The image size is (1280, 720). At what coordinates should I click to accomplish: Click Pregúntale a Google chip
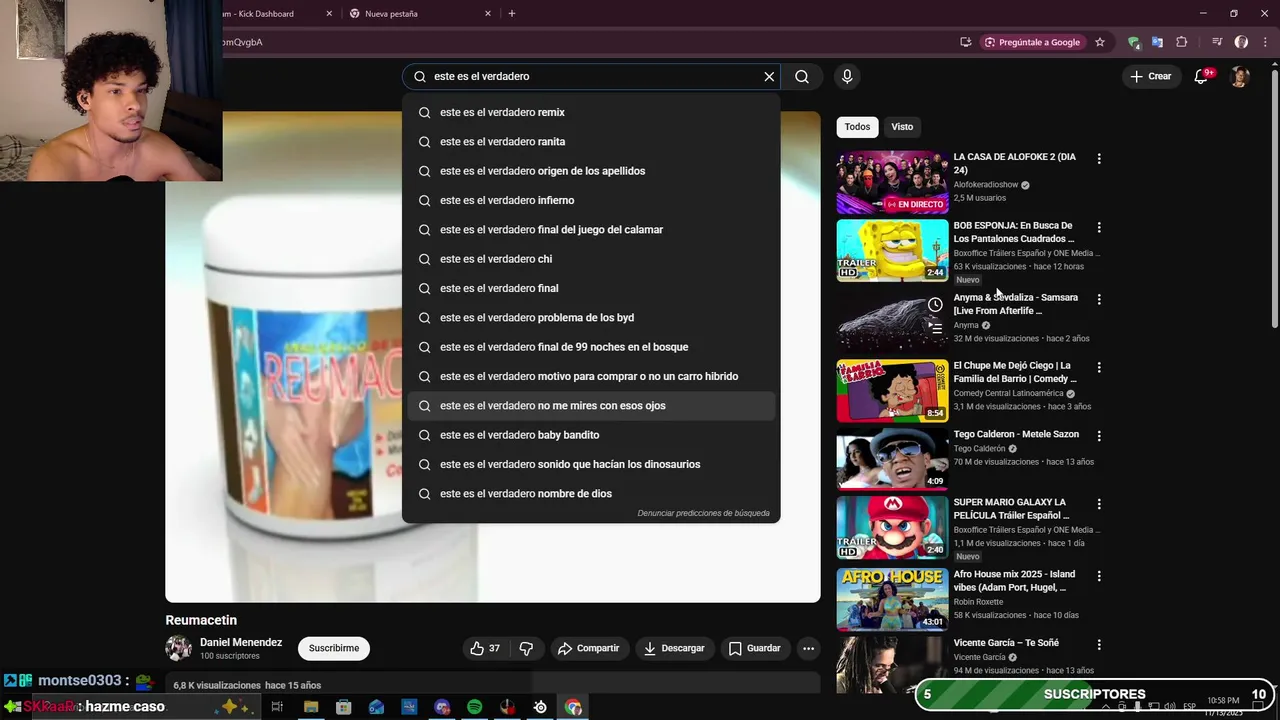pos(1032,42)
